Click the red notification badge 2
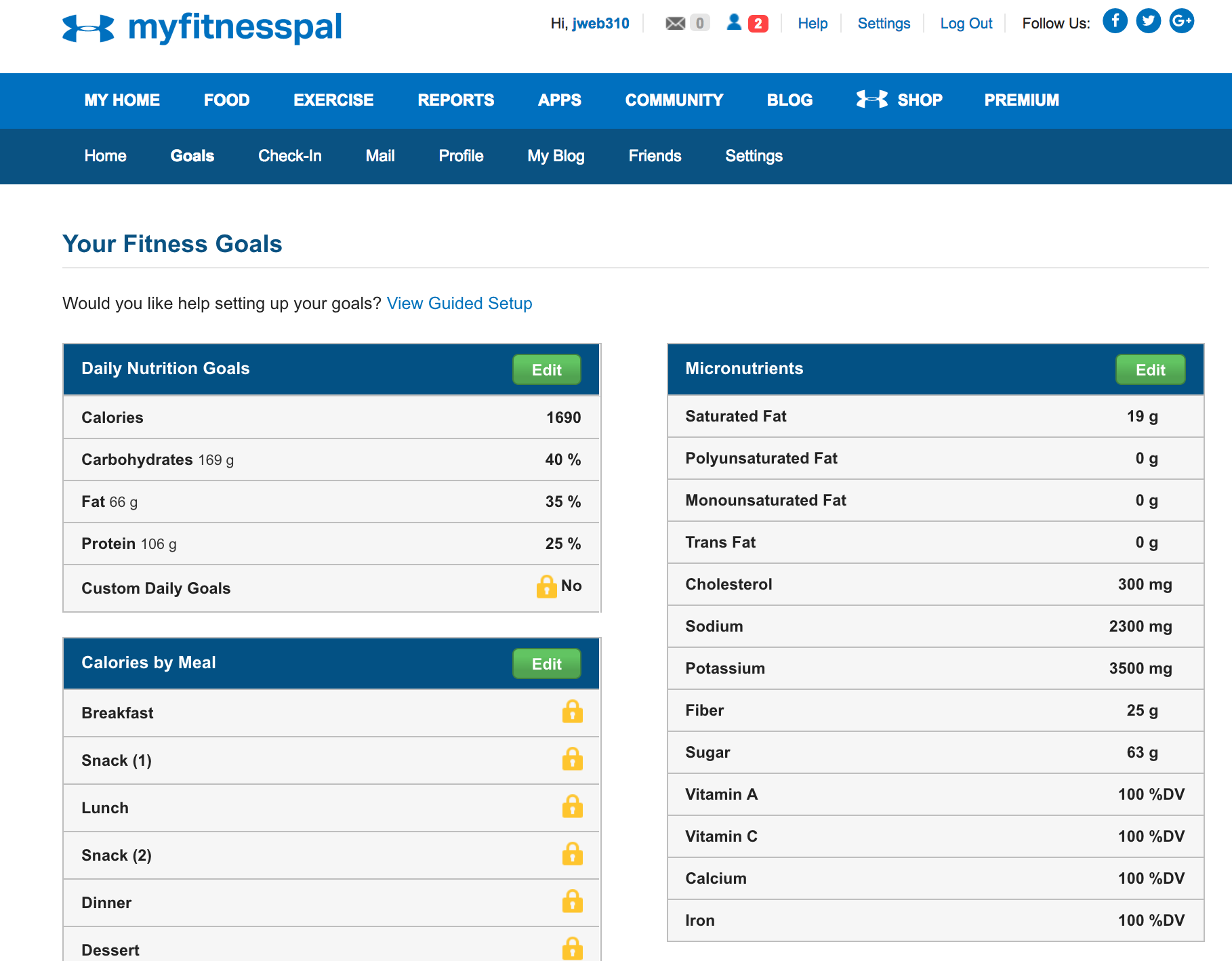The height and width of the screenshot is (961, 1232). click(758, 24)
